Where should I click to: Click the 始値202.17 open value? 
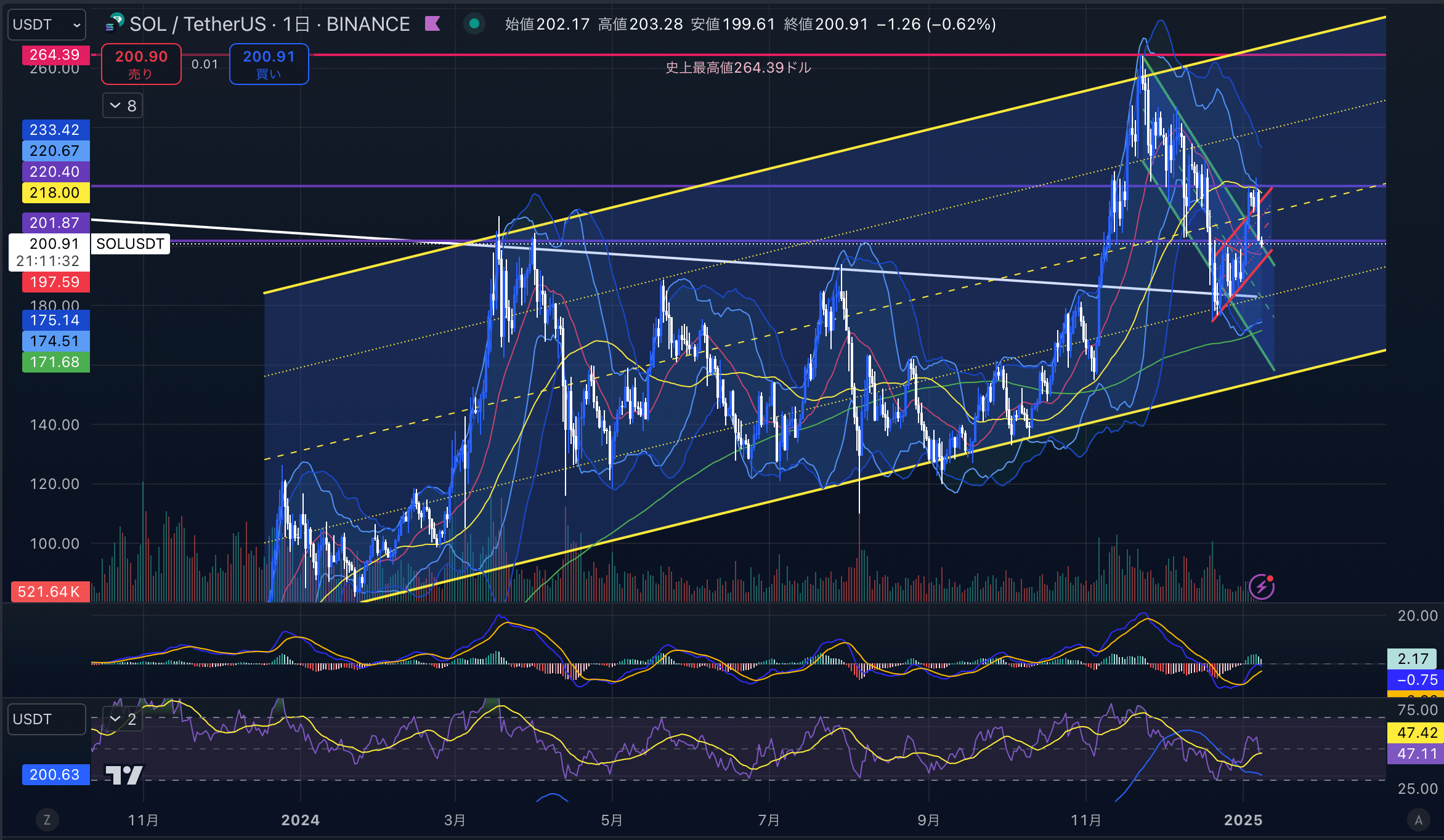click(x=547, y=24)
